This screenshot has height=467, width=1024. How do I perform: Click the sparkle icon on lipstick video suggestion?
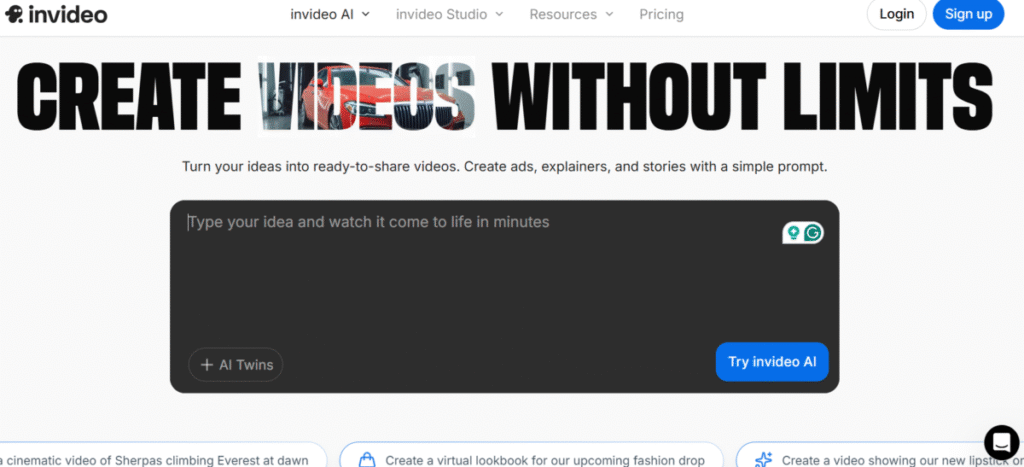[763, 459]
